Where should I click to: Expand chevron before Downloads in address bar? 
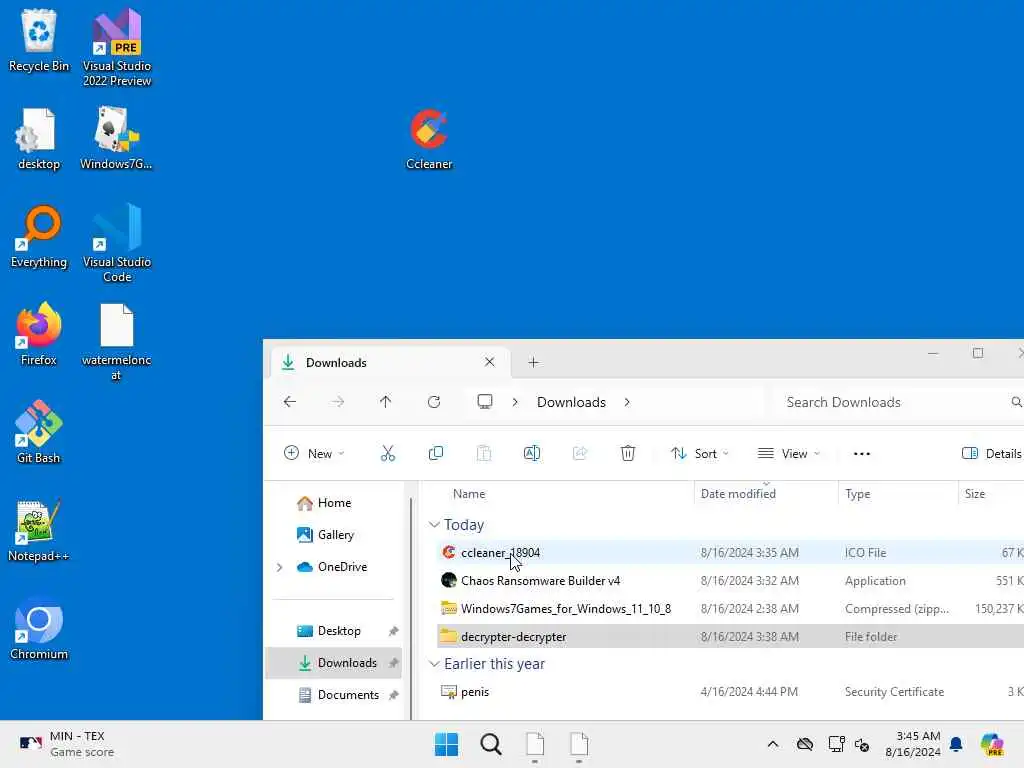click(515, 402)
